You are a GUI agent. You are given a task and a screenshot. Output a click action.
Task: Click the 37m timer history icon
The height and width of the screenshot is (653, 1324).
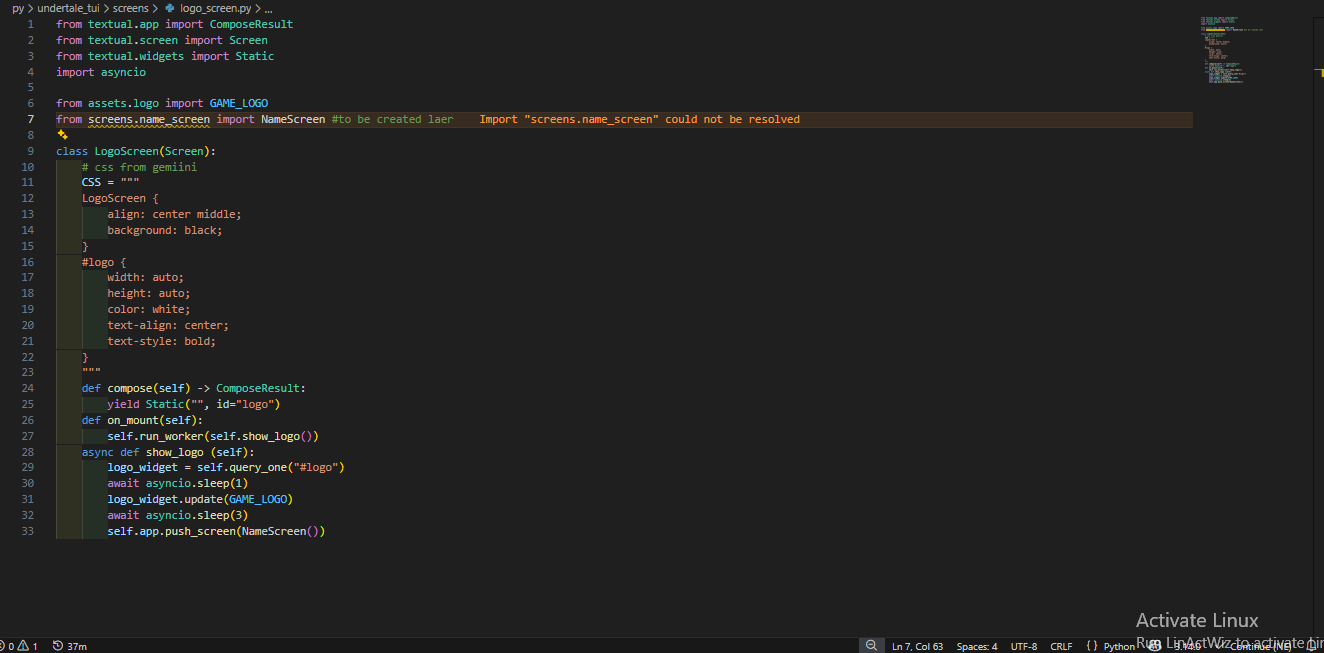click(x=58, y=646)
